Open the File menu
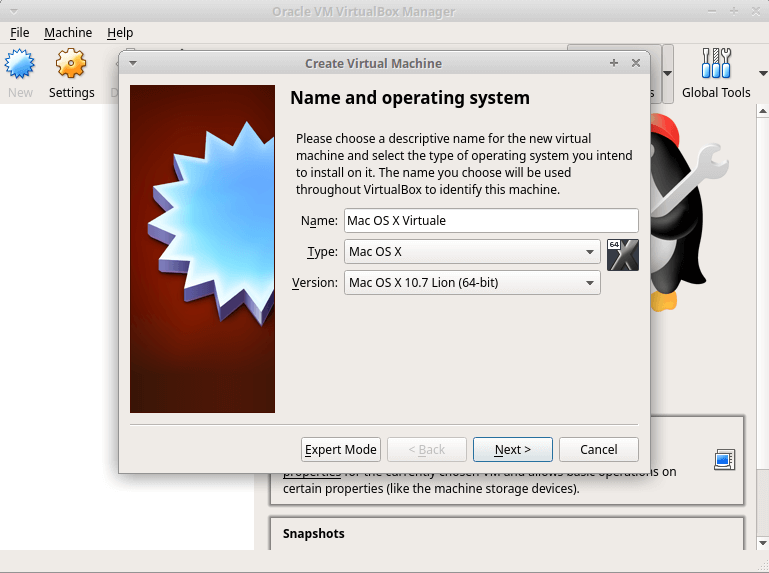Image resolution: width=769 pixels, height=573 pixels. [20, 33]
